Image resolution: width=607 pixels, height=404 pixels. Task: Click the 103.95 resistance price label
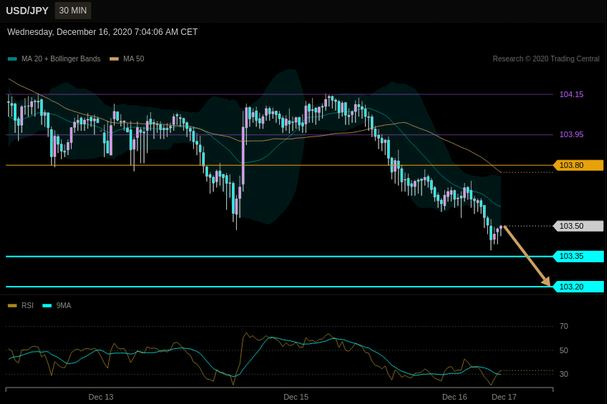(x=571, y=134)
